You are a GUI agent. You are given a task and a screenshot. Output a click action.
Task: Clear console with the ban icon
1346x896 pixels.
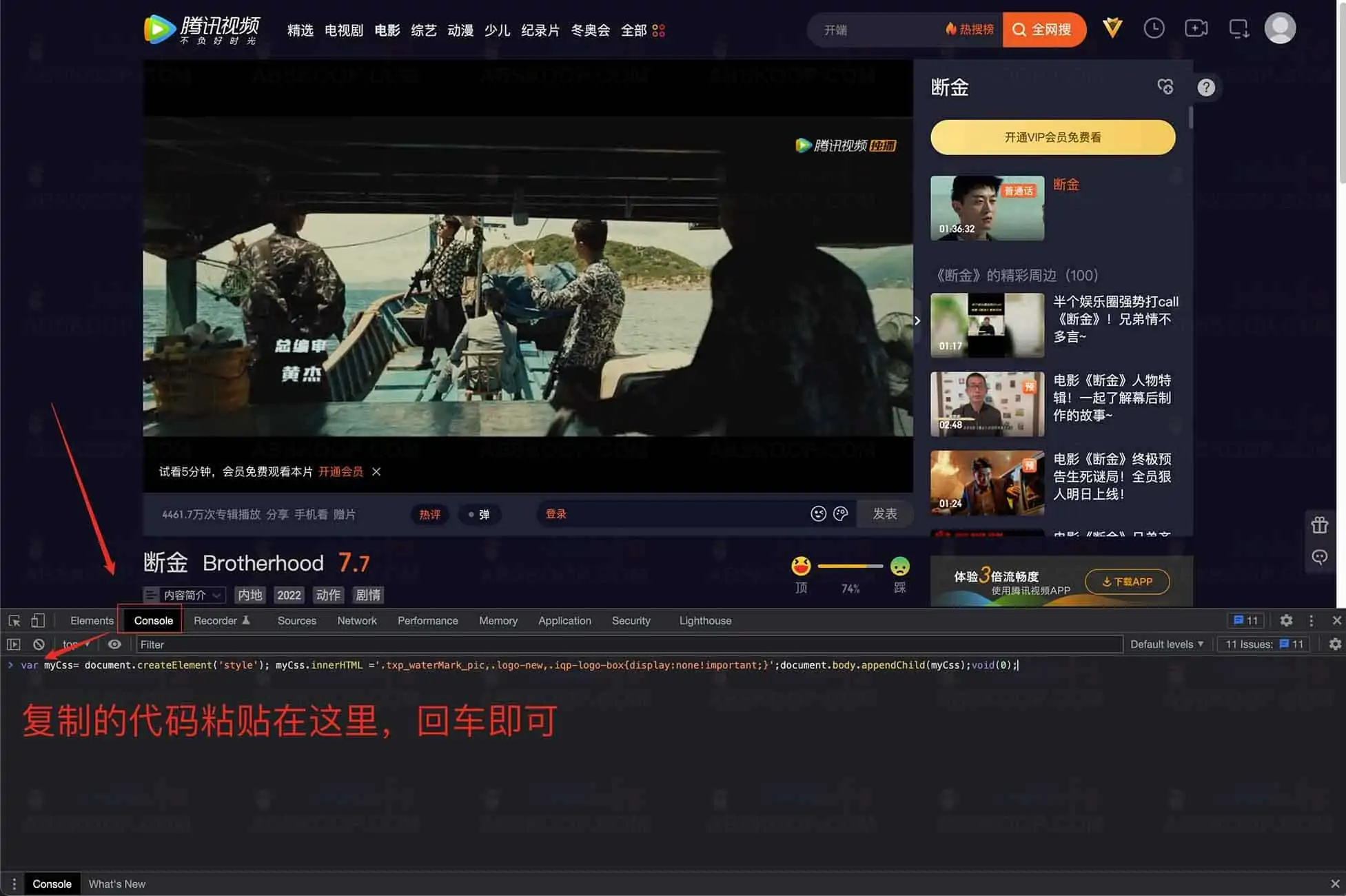click(39, 644)
